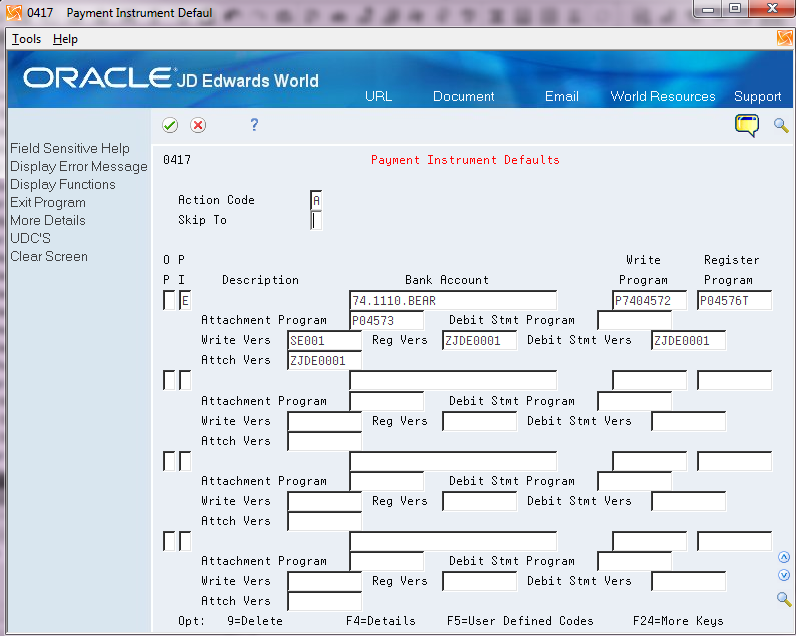This screenshot has height=636, width=796.
Task: Click Bank Account field 74.1110.BEAR
Action: [x=453, y=300]
